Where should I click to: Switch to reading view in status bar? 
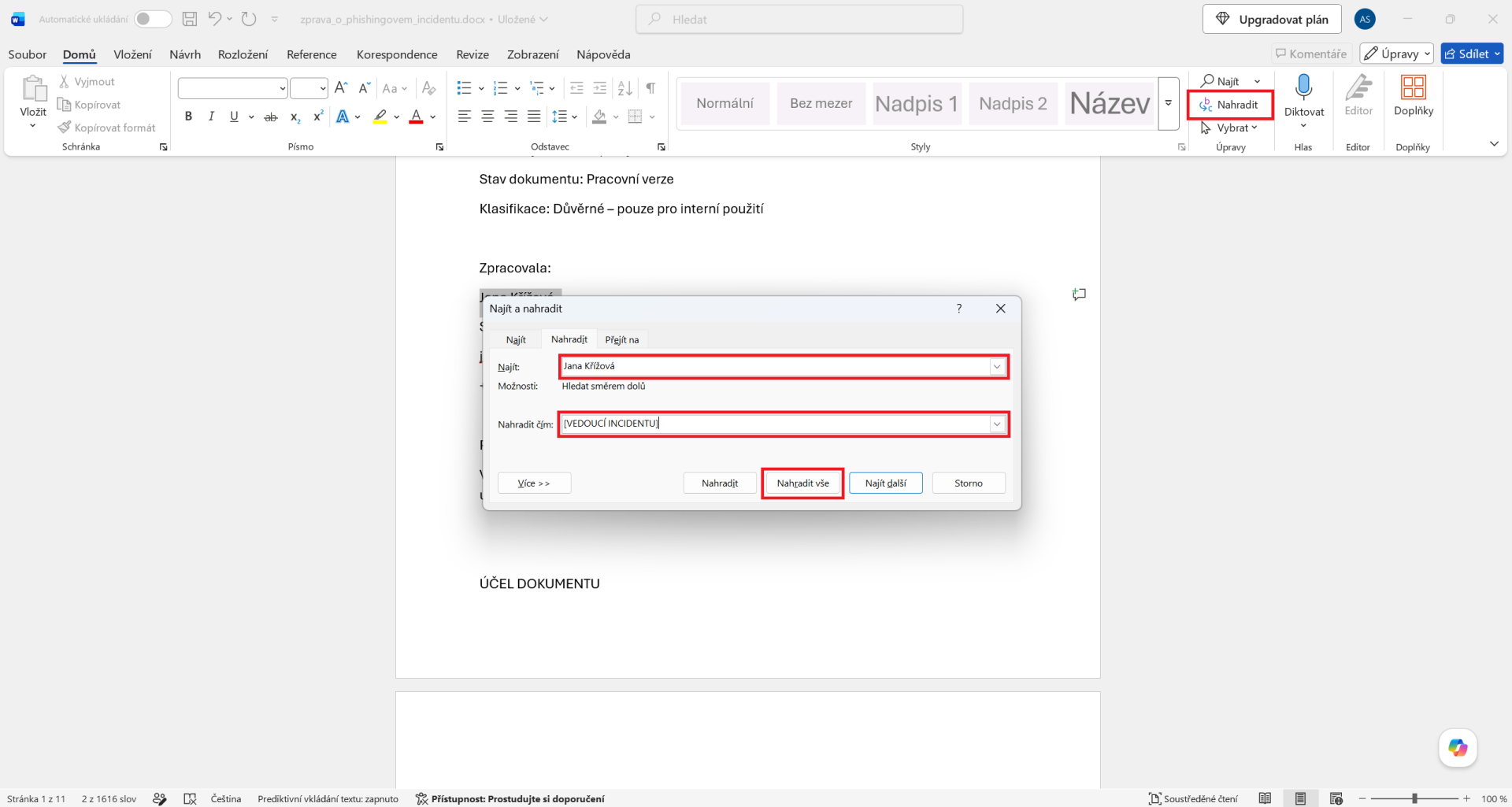click(1265, 798)
